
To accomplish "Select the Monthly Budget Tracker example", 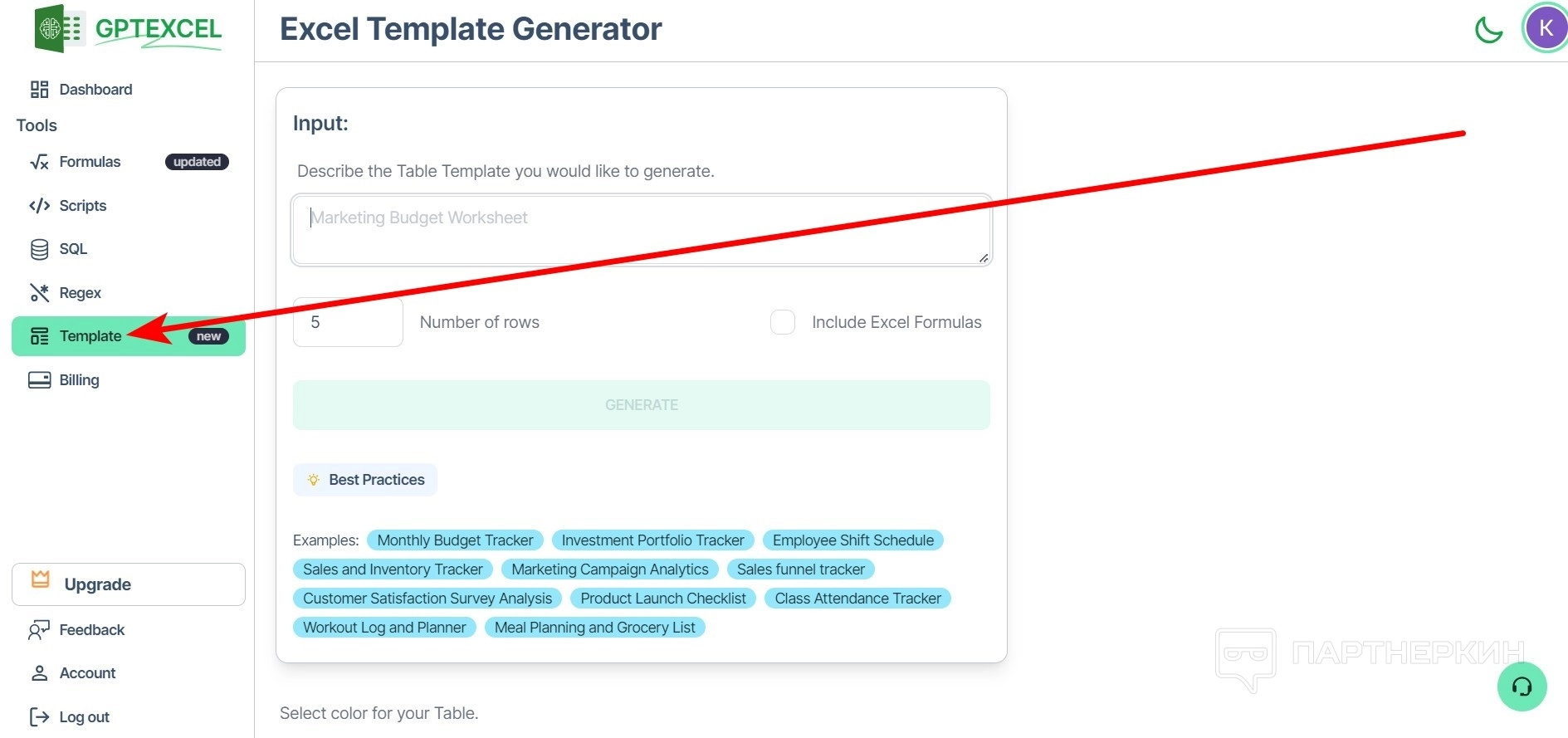I will (455, 540).
